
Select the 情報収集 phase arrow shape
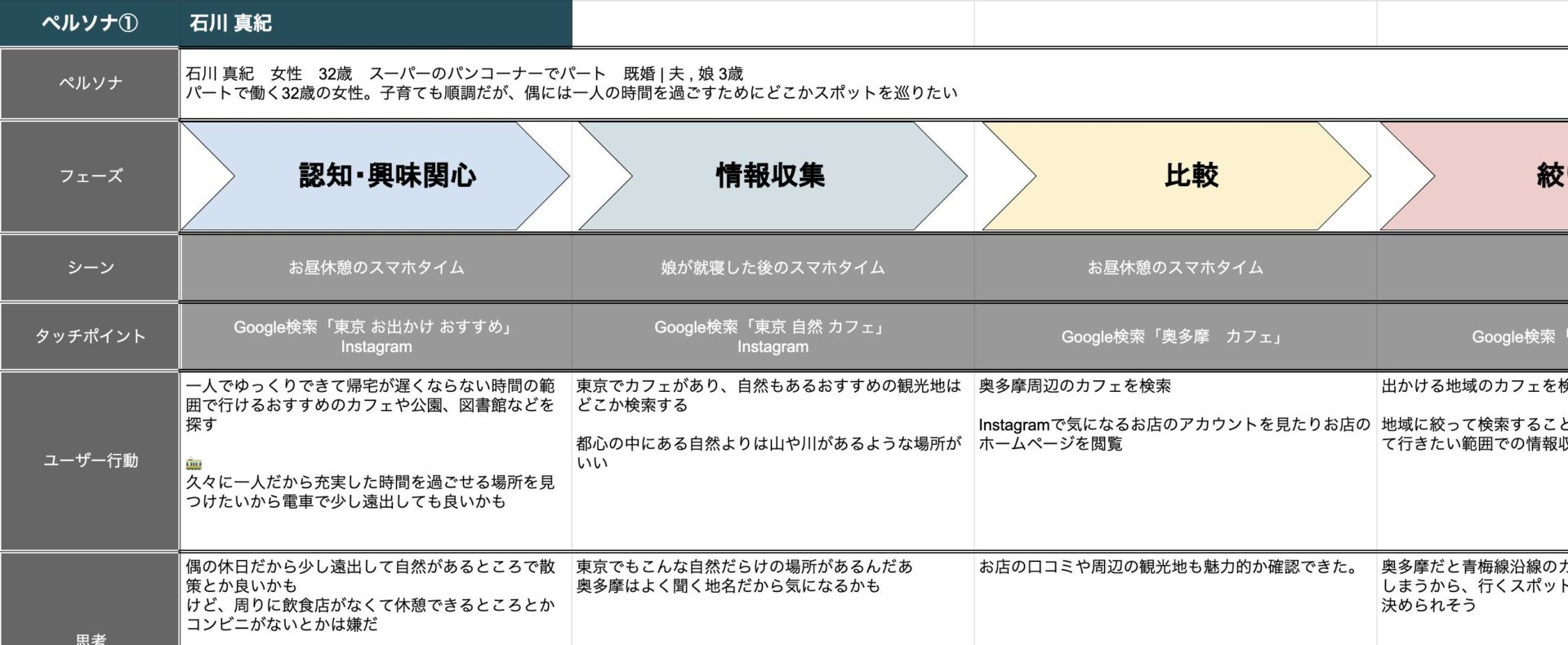tap(772, 176)
